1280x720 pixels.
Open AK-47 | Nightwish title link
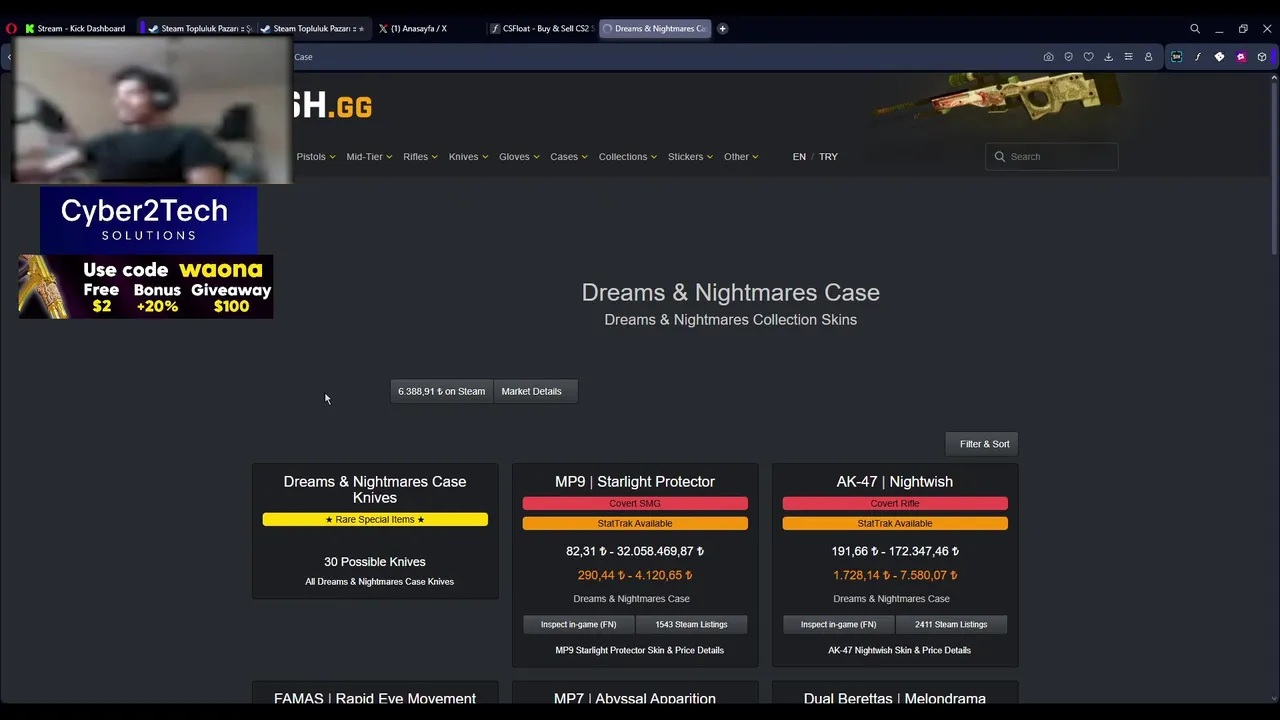895,482
